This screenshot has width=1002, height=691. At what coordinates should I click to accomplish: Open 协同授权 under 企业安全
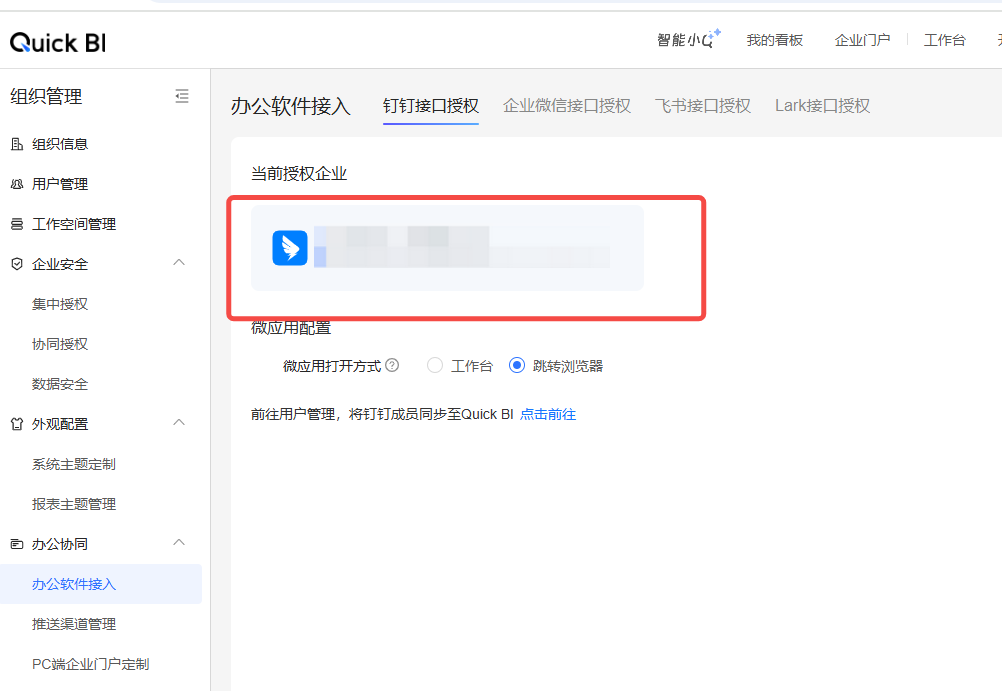pyautogui.click(x=60, y=344)
